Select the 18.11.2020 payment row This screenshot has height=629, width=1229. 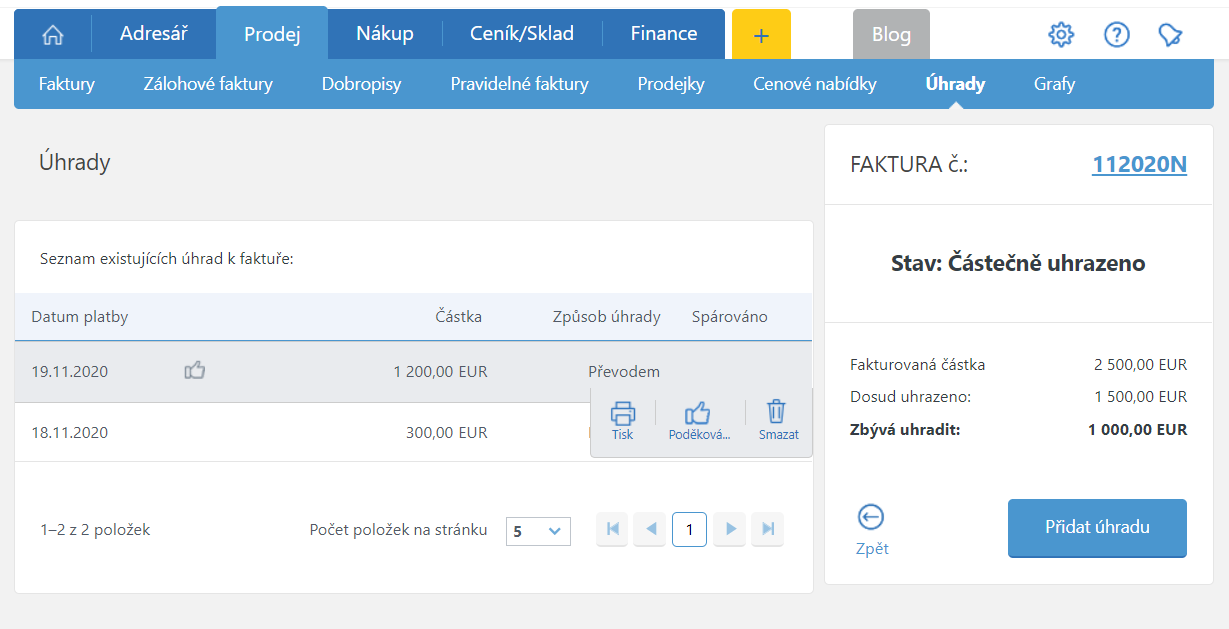click(x=300, y=433)
